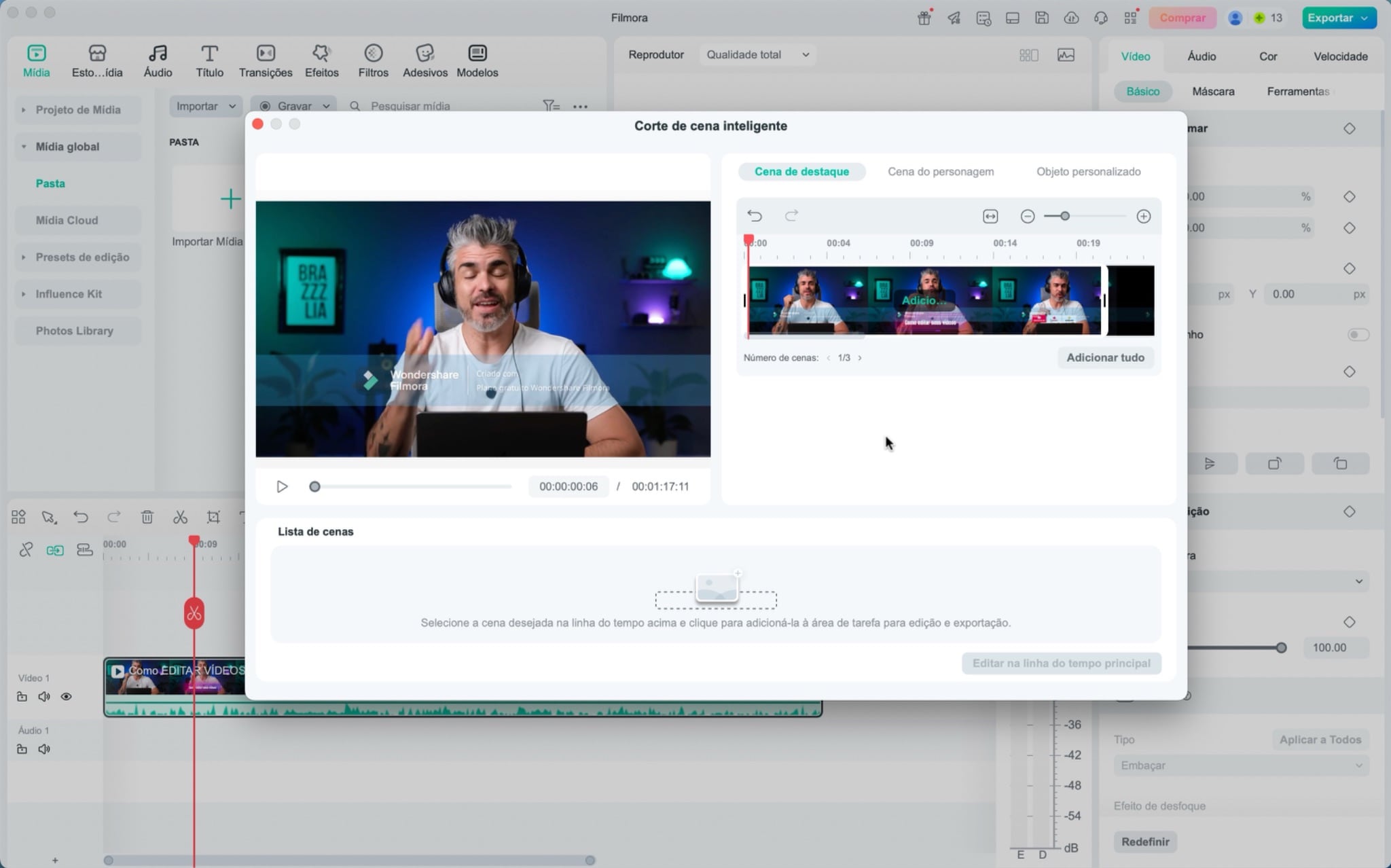Open the stock media (Esto...ídia) icon
Image resolution: width=1391 pixels, height=868 pixels.
(97, 53)
